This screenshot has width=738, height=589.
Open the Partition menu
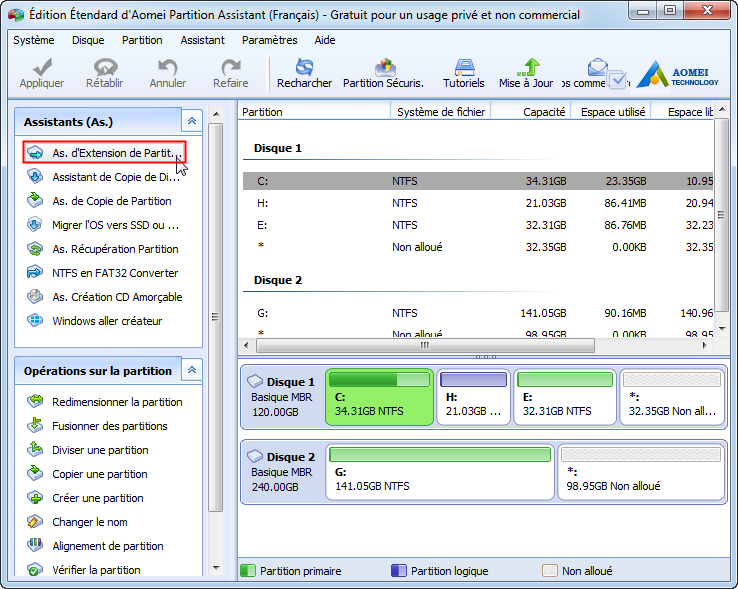(x=142, y=40)
